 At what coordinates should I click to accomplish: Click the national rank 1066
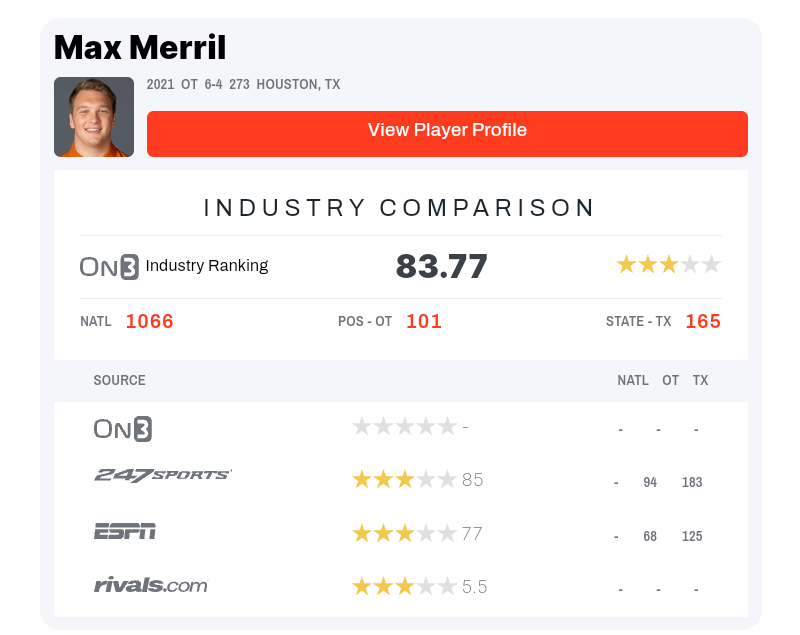pyautogui.click(x=150, y=322)
